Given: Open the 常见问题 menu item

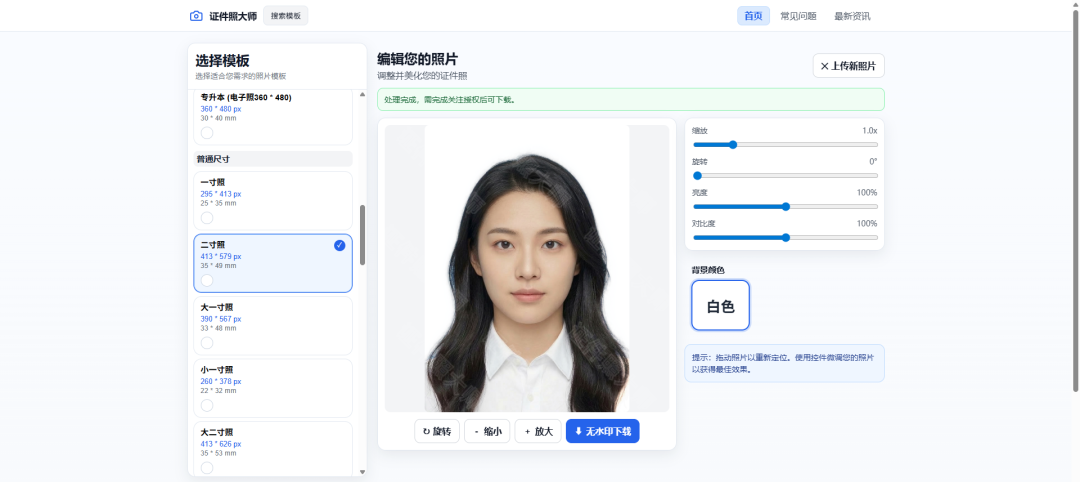Looking at the screenshot, I should [x=798, y=16].
